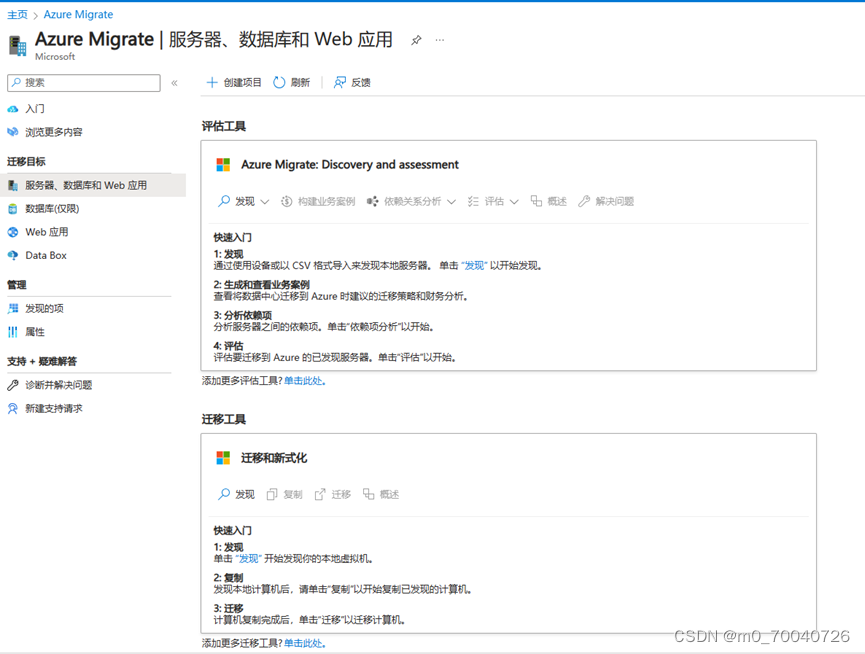This screenshot has width=865, height=654.
Task: Open 属性 under 管理
Action: click(x=35, y=332)
